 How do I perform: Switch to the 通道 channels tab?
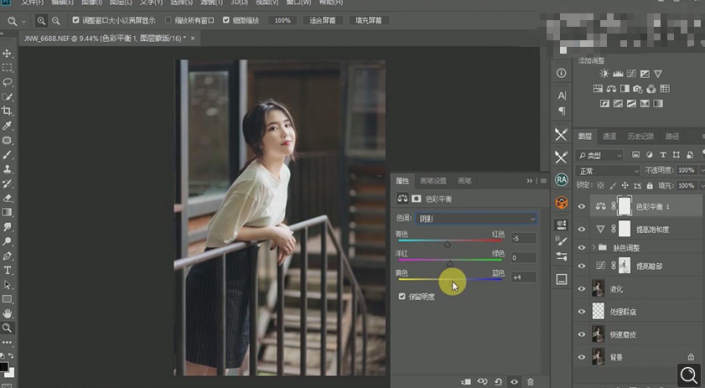(x=609, y=137)
